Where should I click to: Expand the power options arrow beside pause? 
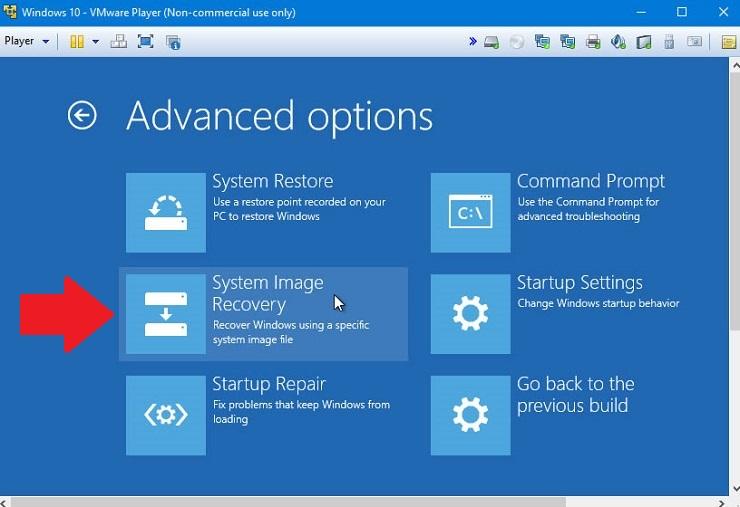coord(96,41)
